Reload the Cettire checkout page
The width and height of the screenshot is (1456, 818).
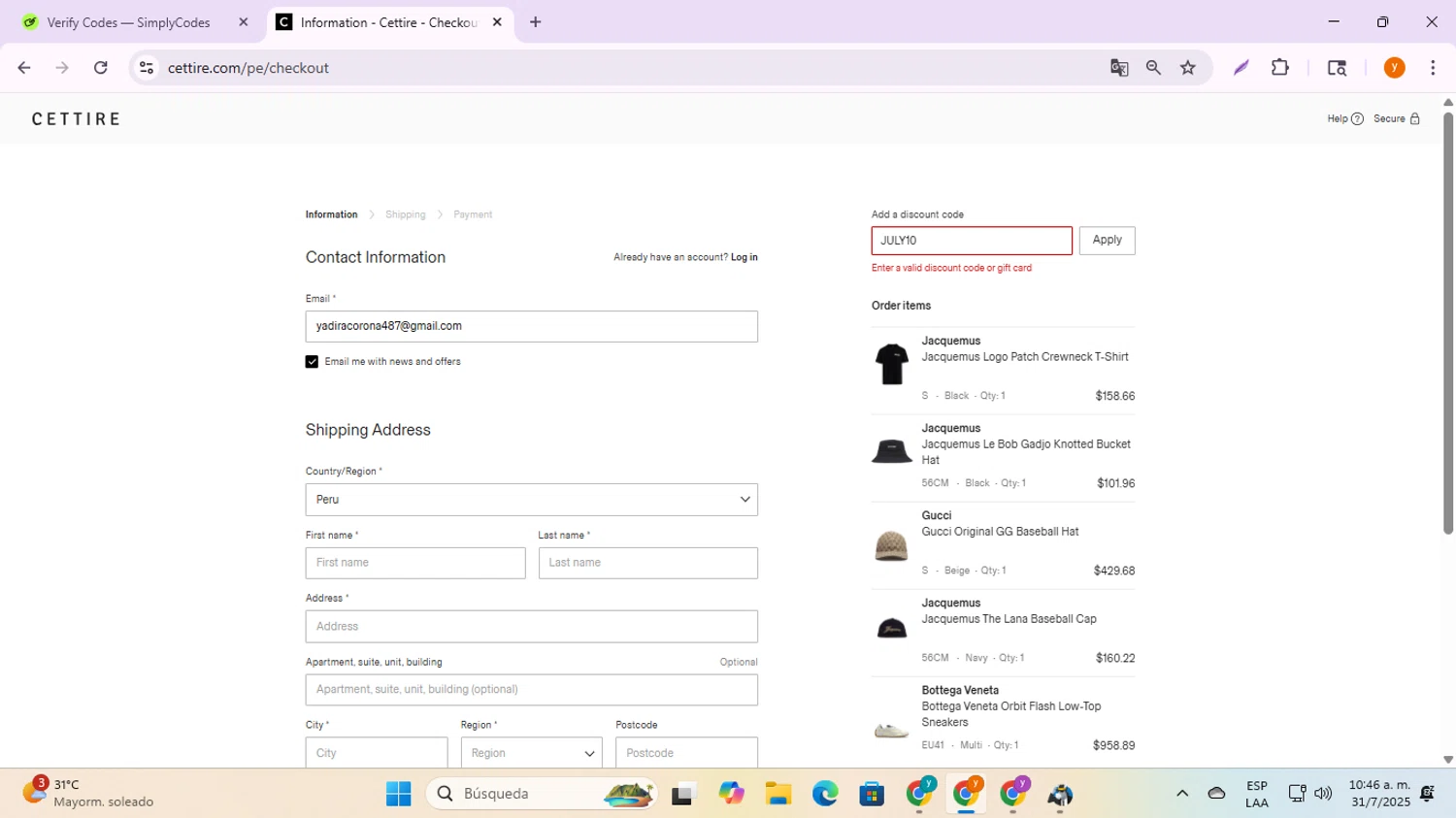101,68
